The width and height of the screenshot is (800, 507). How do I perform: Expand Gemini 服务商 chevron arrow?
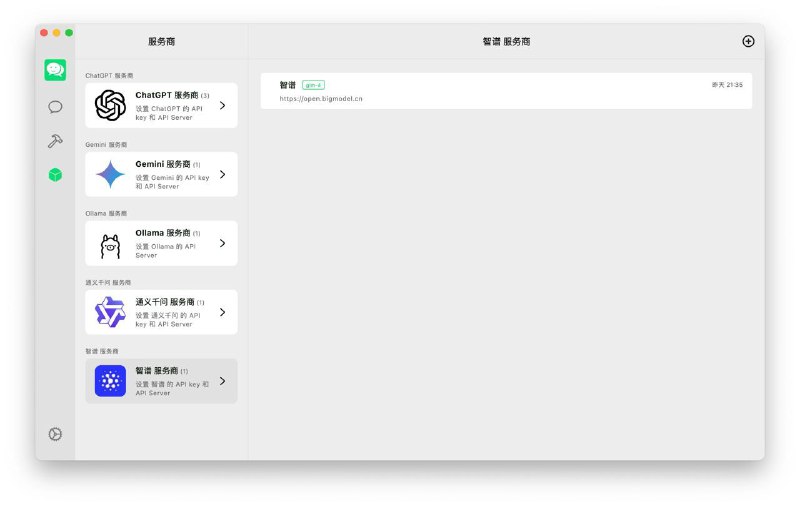coord(222,174)
